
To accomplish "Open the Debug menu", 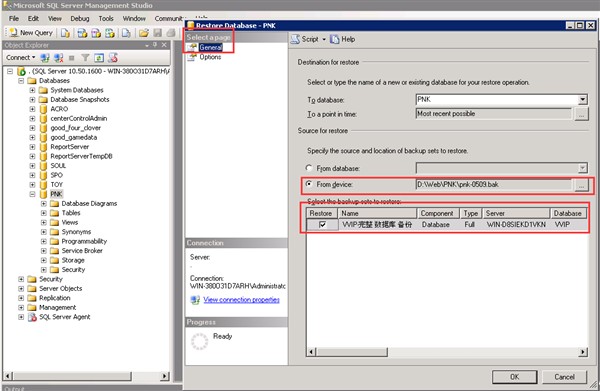I will tap(80, 18).
